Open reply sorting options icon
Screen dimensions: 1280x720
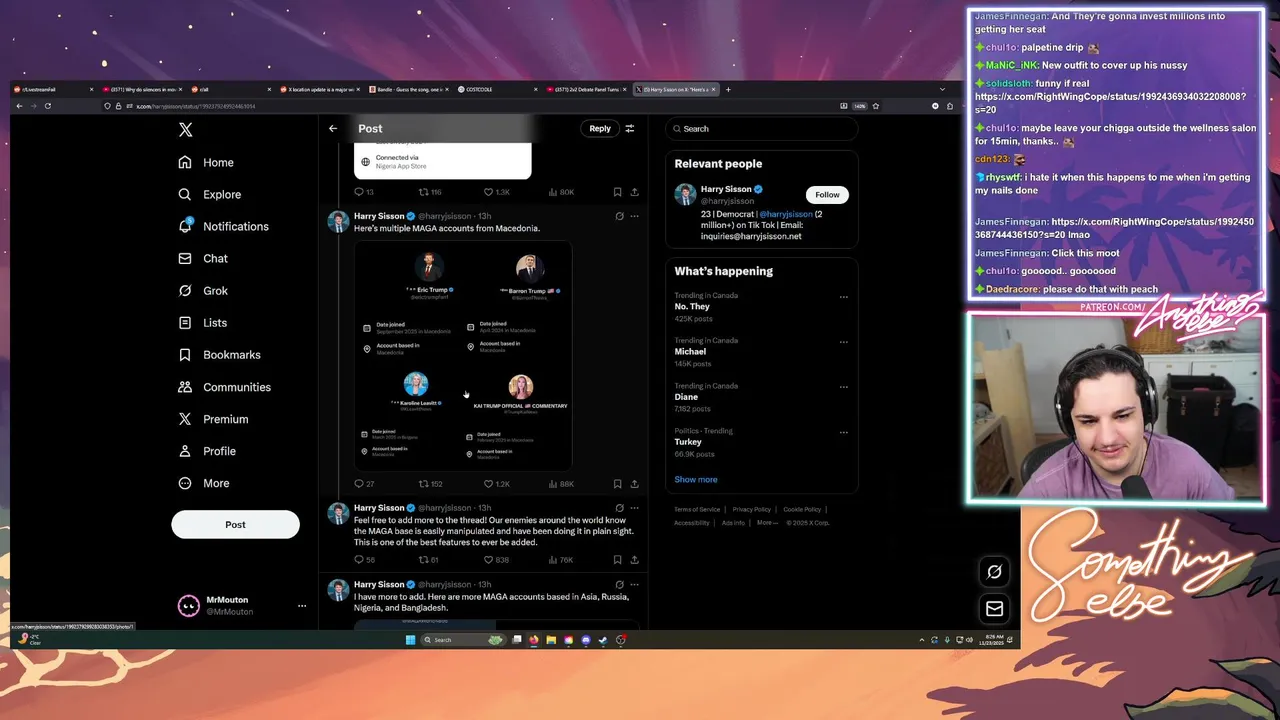tap(630, 128)
